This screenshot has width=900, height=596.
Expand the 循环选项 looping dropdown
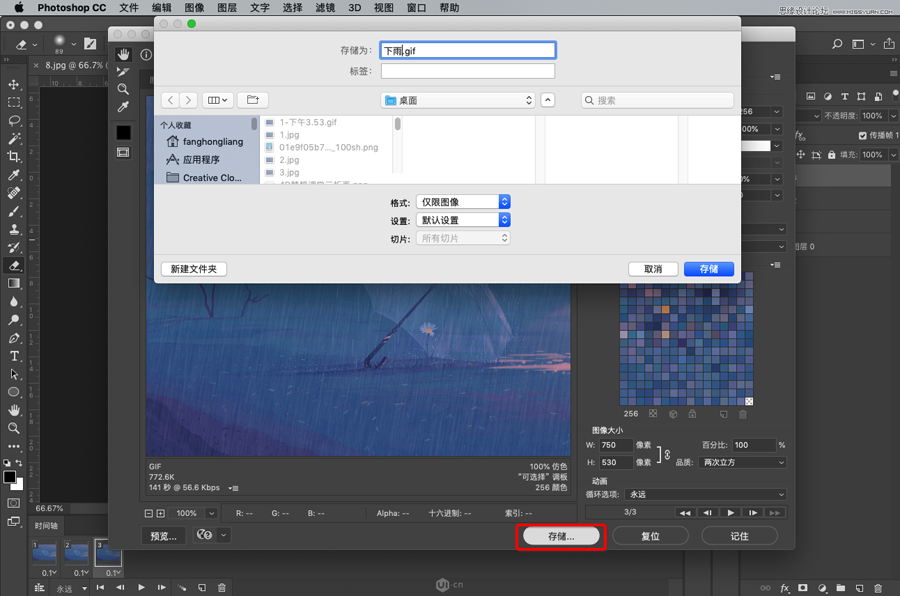[705, 494]
